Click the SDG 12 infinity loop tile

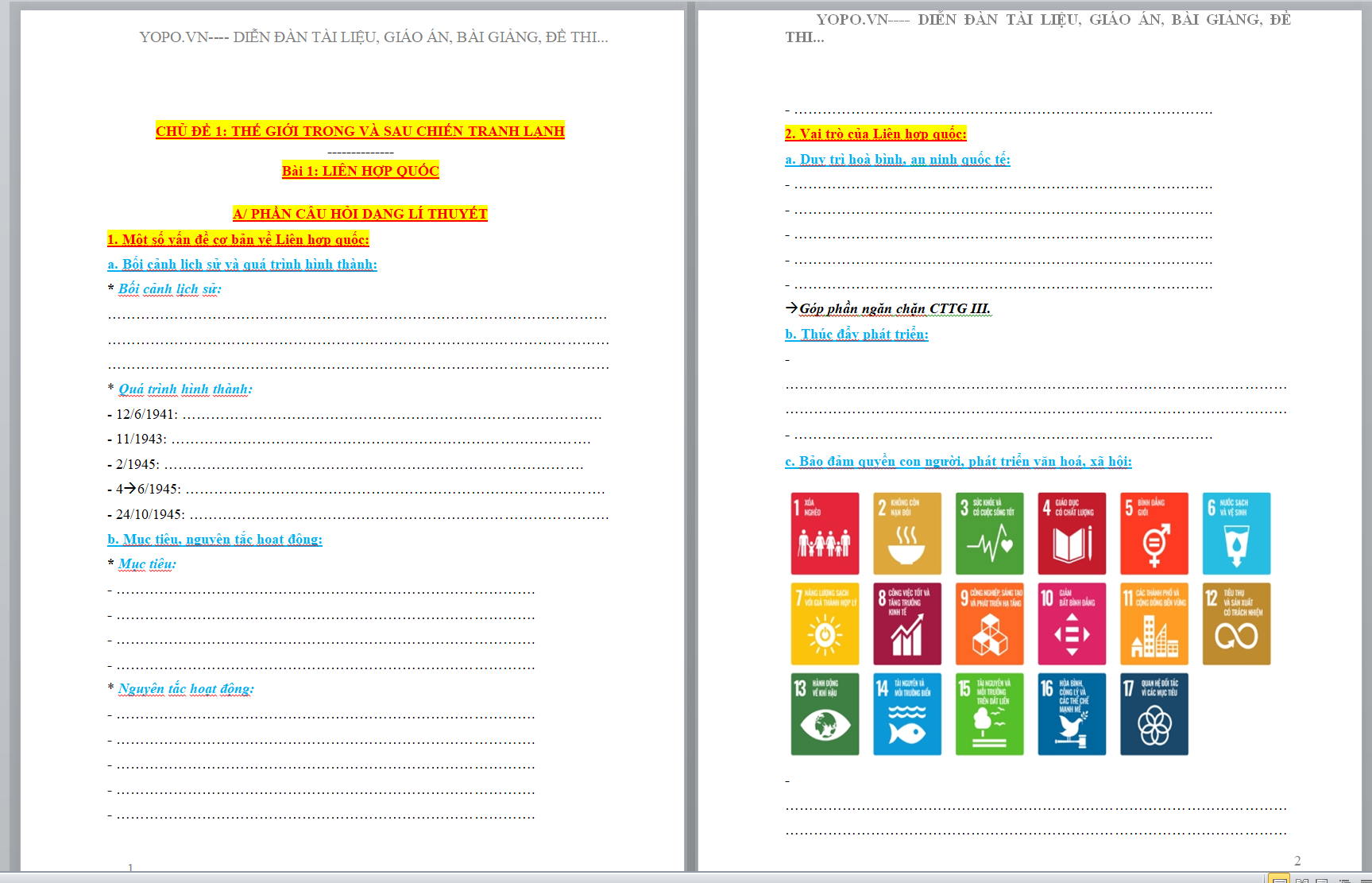(1237, 624)
